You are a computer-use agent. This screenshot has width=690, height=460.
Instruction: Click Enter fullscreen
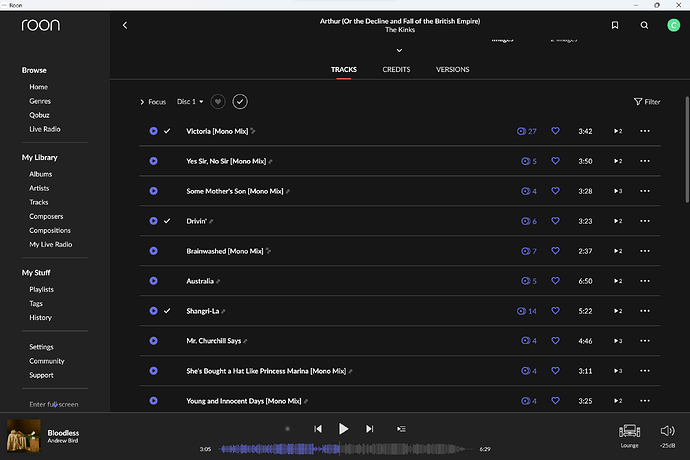click(x=54, y=404)
